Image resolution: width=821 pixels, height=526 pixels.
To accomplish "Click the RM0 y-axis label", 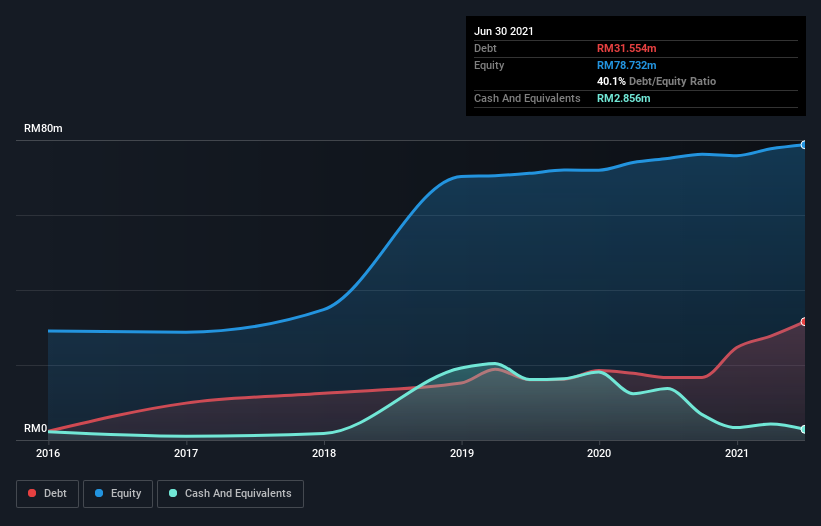I will 36,429.
